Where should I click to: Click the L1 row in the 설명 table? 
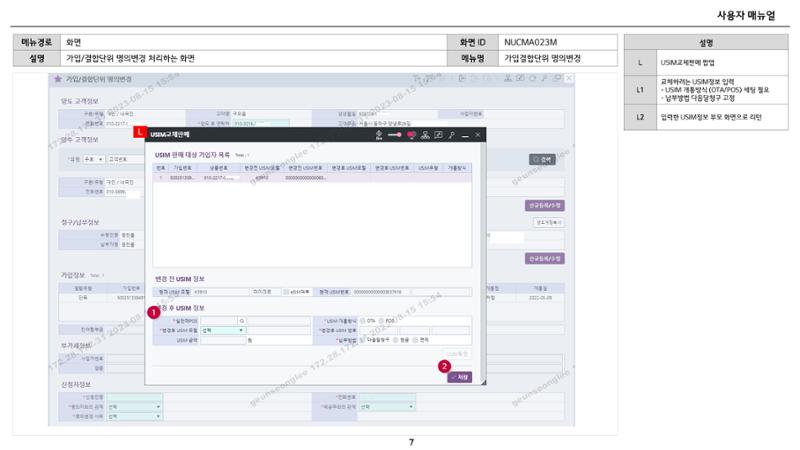706,90
